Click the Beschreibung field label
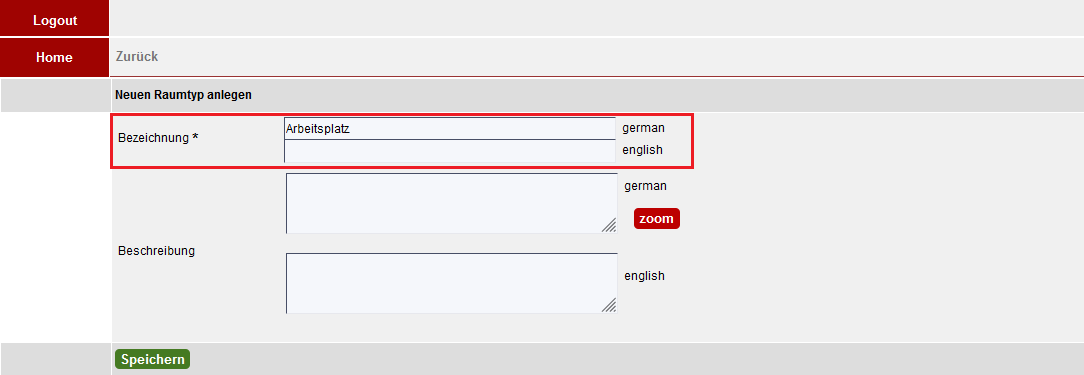Image resolution: width=1084 pixels, height=375 pixels. point(156,250)
